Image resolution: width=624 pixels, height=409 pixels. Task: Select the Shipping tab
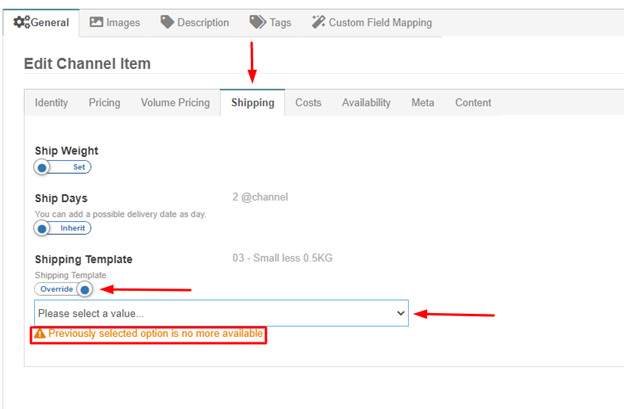pyautogui.click(x=252, y=103)
